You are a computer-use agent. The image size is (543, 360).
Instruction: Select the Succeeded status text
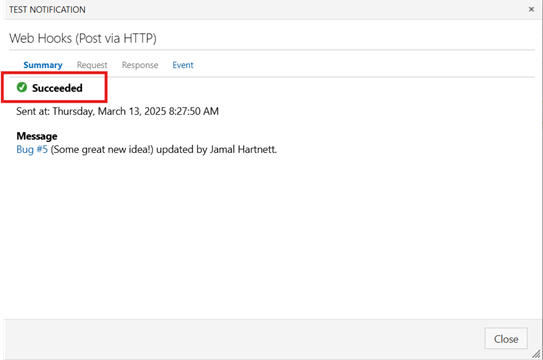click(x=57, y=88)
